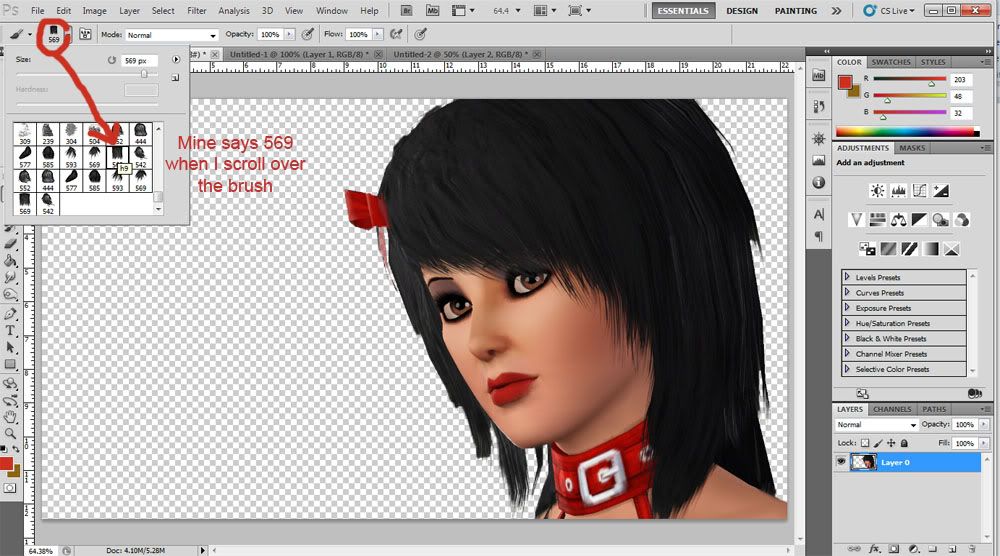This screenshot has width=1000, height=556.
Task: Add a Photo Filter adjustment
Action: [940, 220]
